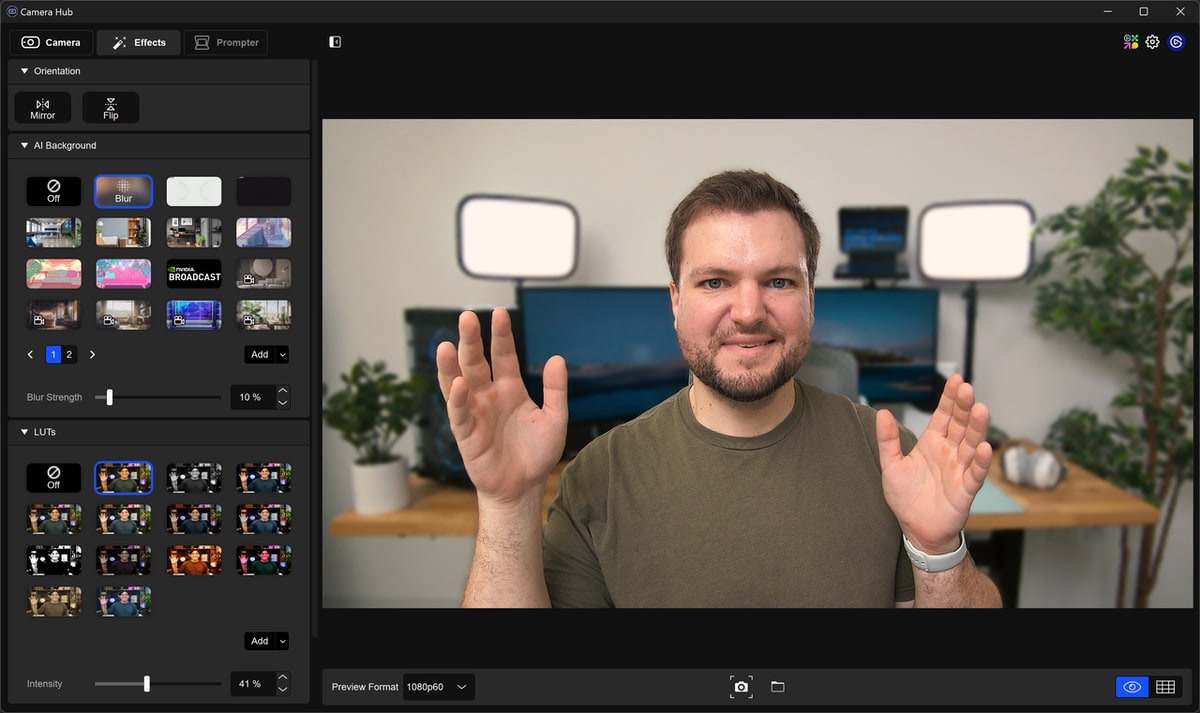The image size is (1200, 713).
Task: Click Add button in the LUTs section
Action: click(259, 641)
